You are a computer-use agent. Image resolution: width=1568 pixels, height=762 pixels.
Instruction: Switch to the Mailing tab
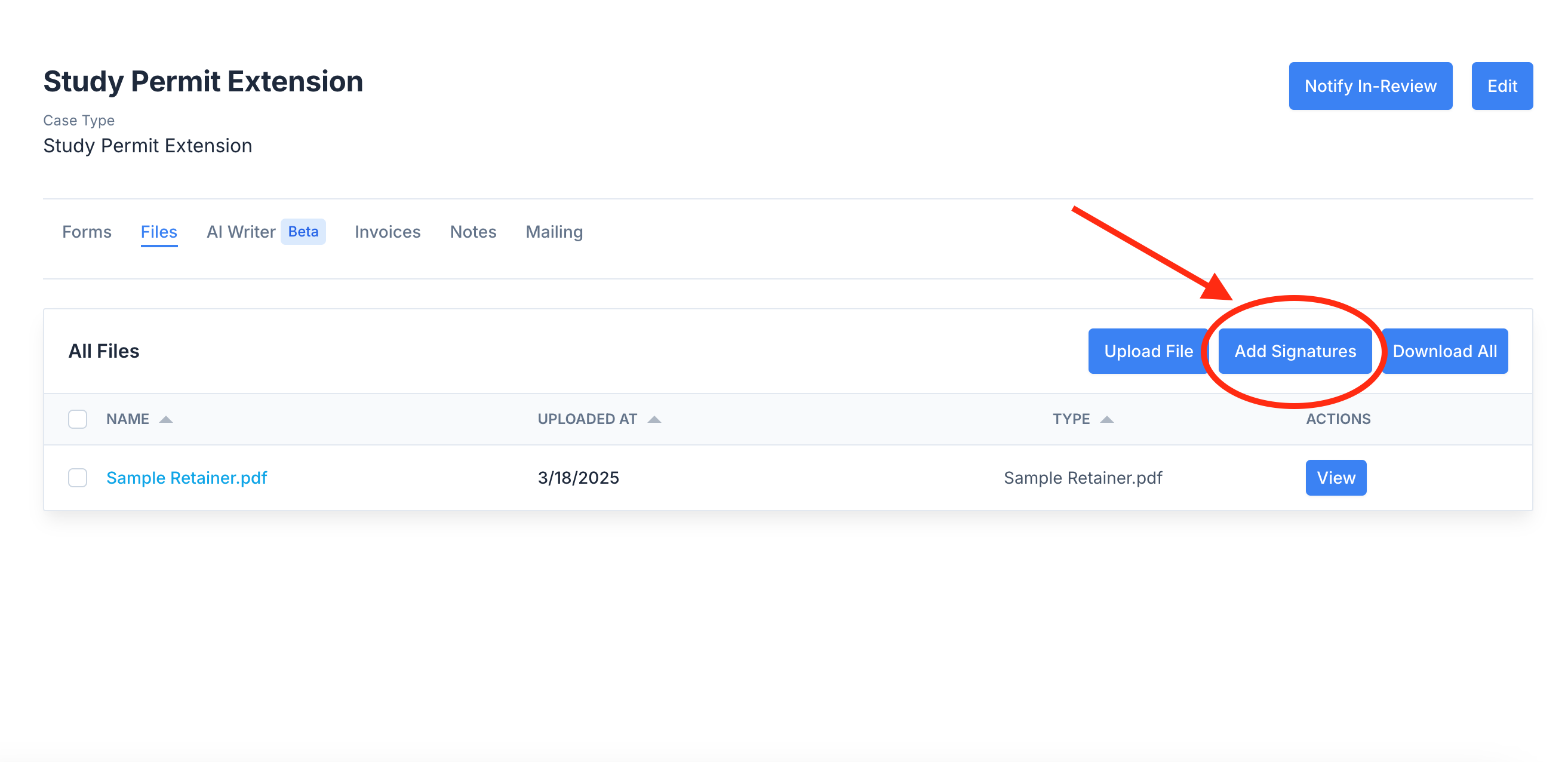coord(554,232)
